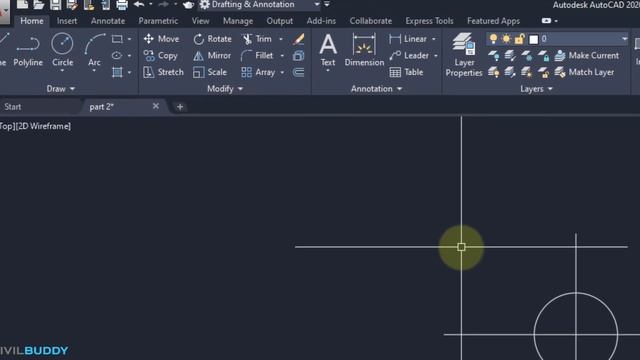640x360 pixels.
Task: Activate the Fillet command
Action: pos(257,56)
